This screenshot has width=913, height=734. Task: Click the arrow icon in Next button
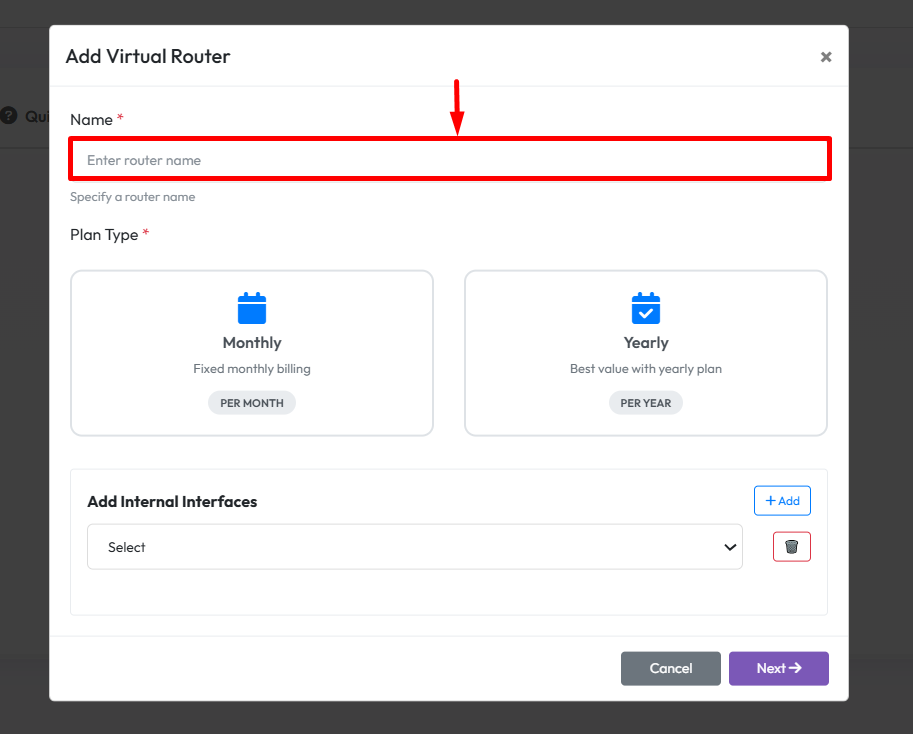[x=796, y=668]
